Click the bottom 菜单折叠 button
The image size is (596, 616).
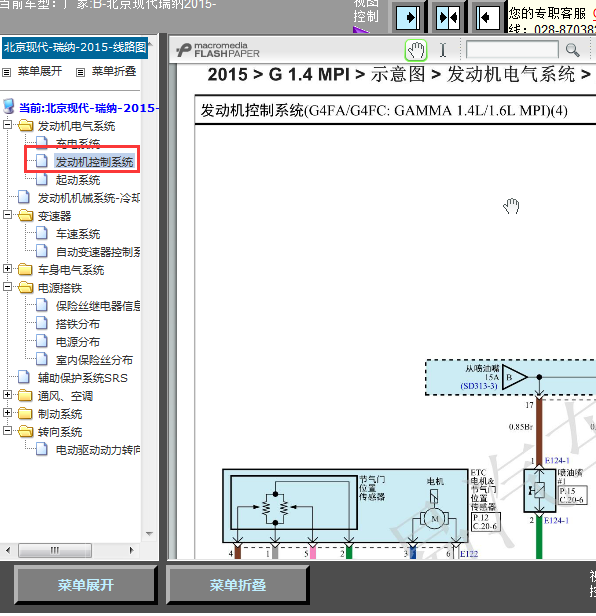(x=237, y=585)
